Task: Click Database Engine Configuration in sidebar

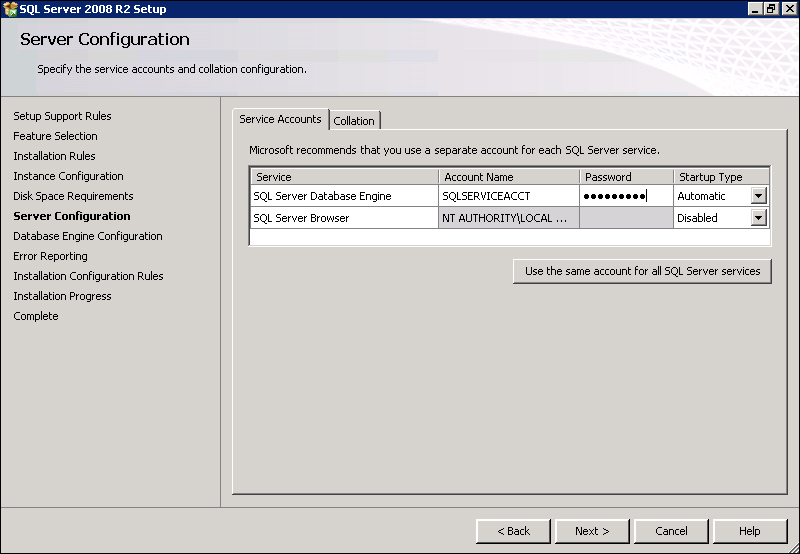Action: pos(88,236)
